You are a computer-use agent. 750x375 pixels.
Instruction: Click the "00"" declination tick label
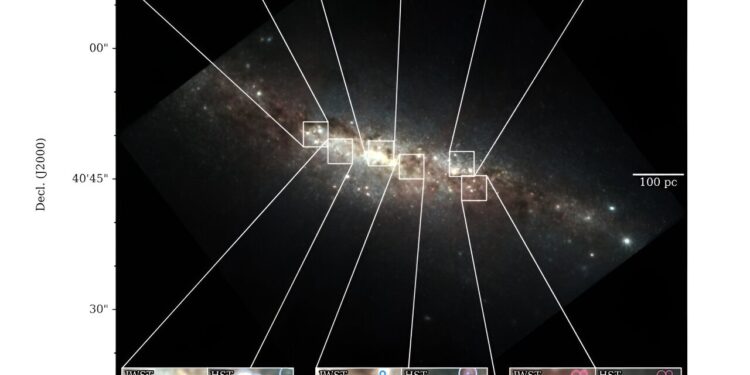click(x=99, y=48)
